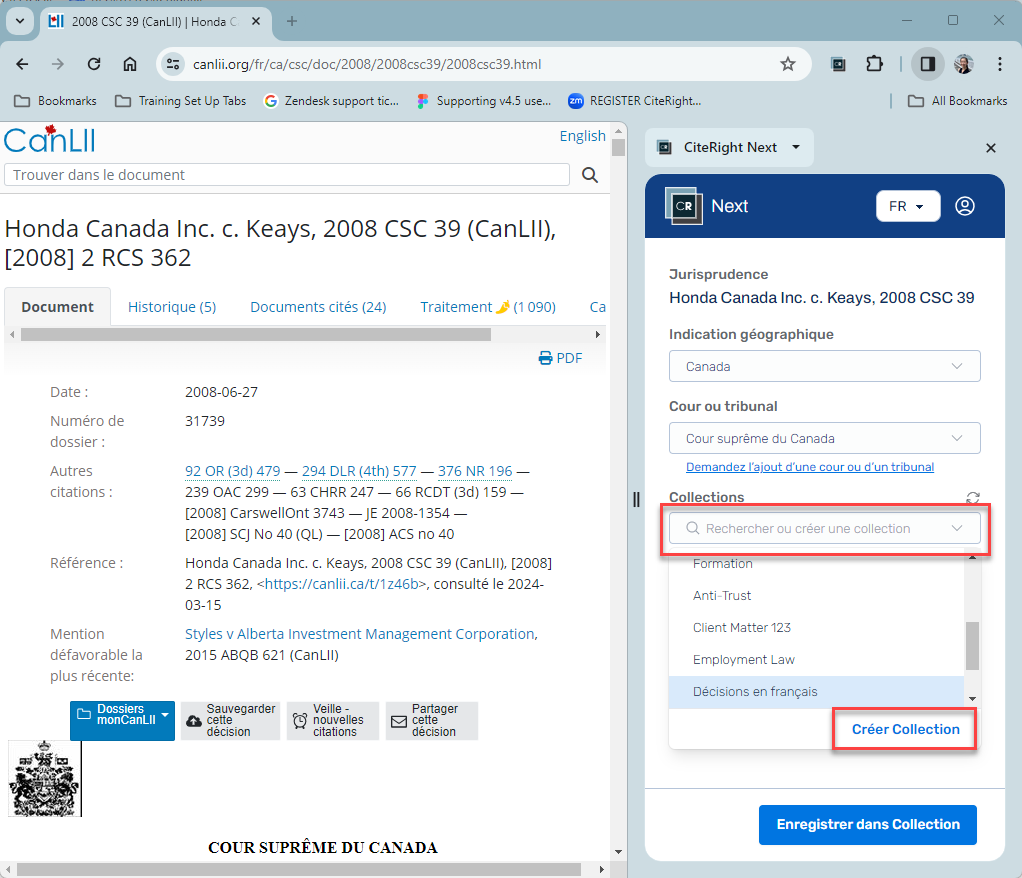Toggle the browser side panel icon
Screen dimensions: 1022x878
pyautogui.click(x=927, y=64)
